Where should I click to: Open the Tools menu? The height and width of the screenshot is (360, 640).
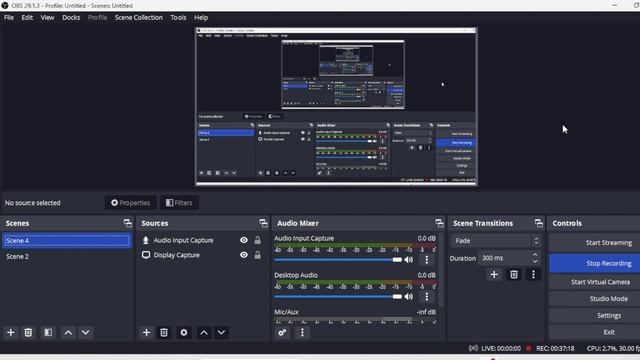(178, 18)
